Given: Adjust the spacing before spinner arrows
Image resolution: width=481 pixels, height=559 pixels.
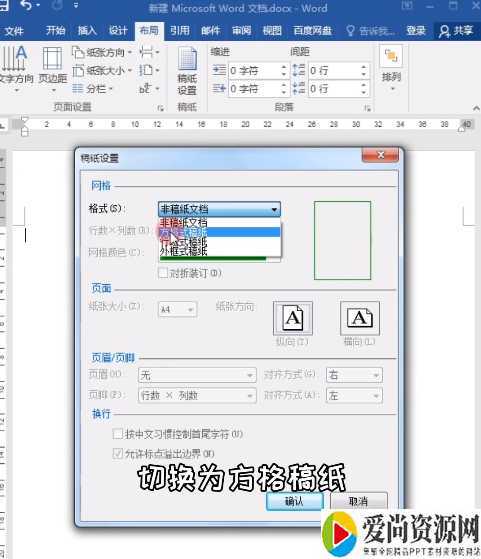Looking at the screenshot, I should (x=364, y=71).
